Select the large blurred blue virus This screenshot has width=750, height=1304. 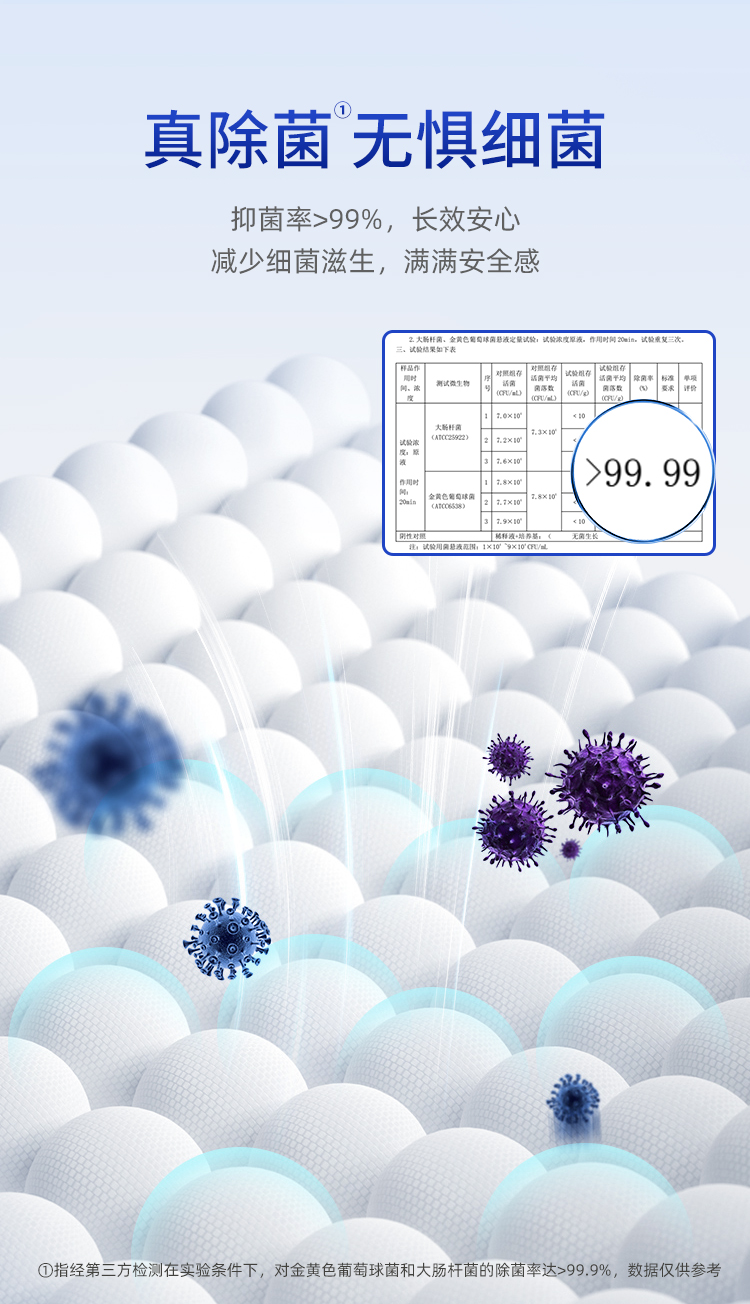[x=109, y=763]
